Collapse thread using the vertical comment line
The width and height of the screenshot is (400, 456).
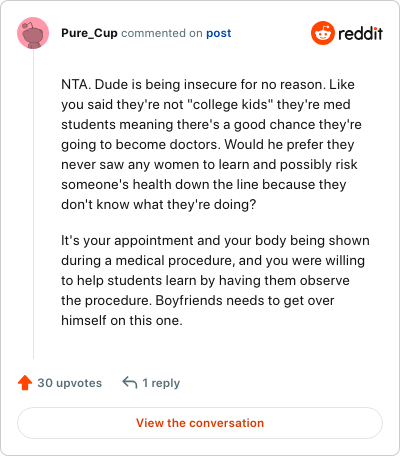pos(33,204)
